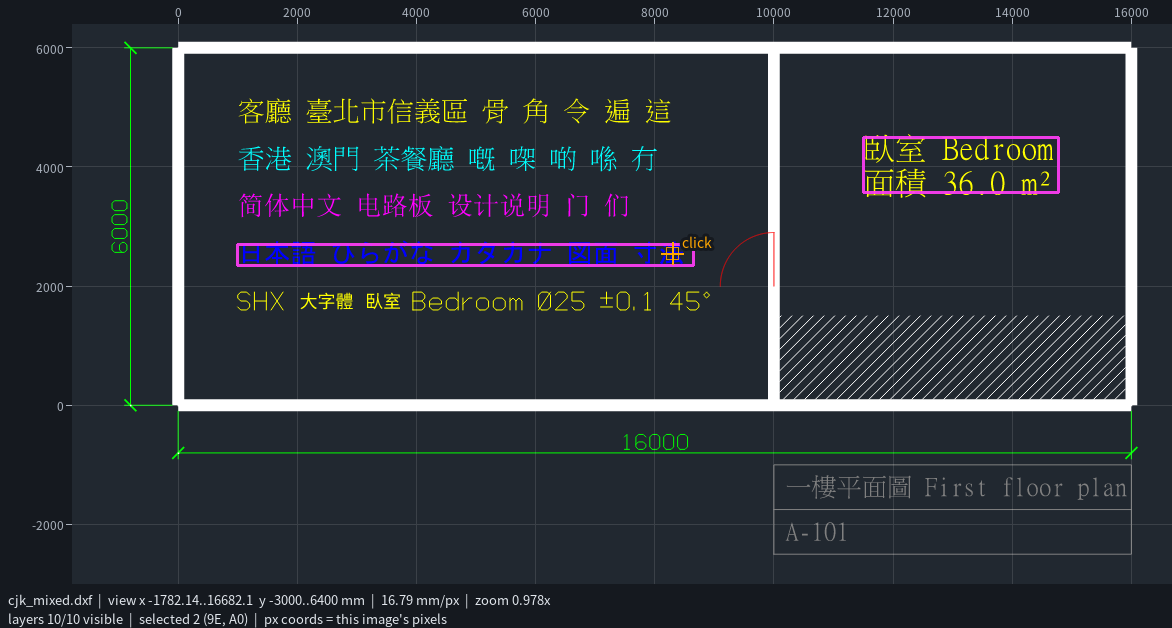The image size is (1172, 628).
Task: Click the selected 2 (9E, A0) status entry
Action: (x=193, y=619)
